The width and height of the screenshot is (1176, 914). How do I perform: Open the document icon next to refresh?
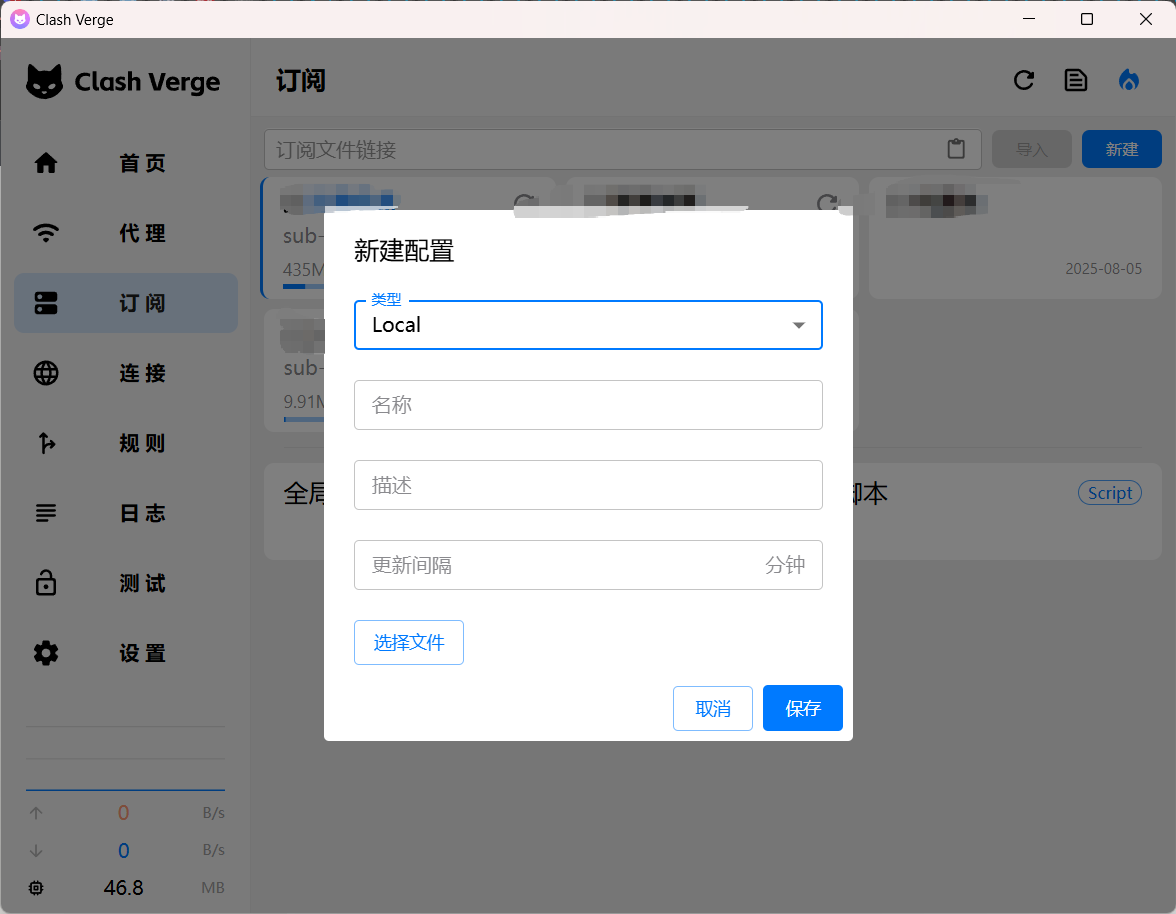1076,80
